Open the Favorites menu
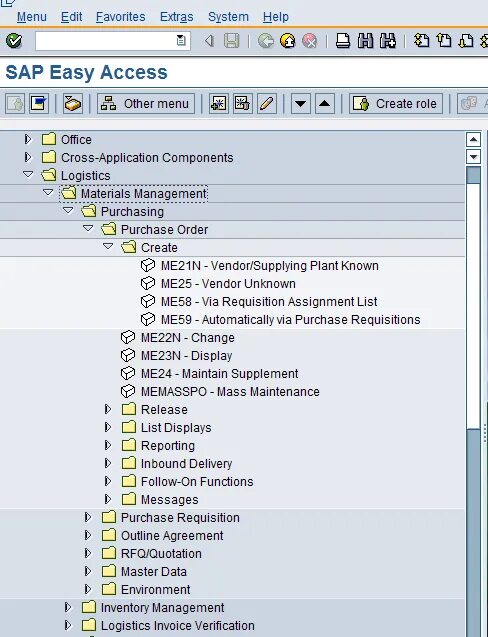 120,17
